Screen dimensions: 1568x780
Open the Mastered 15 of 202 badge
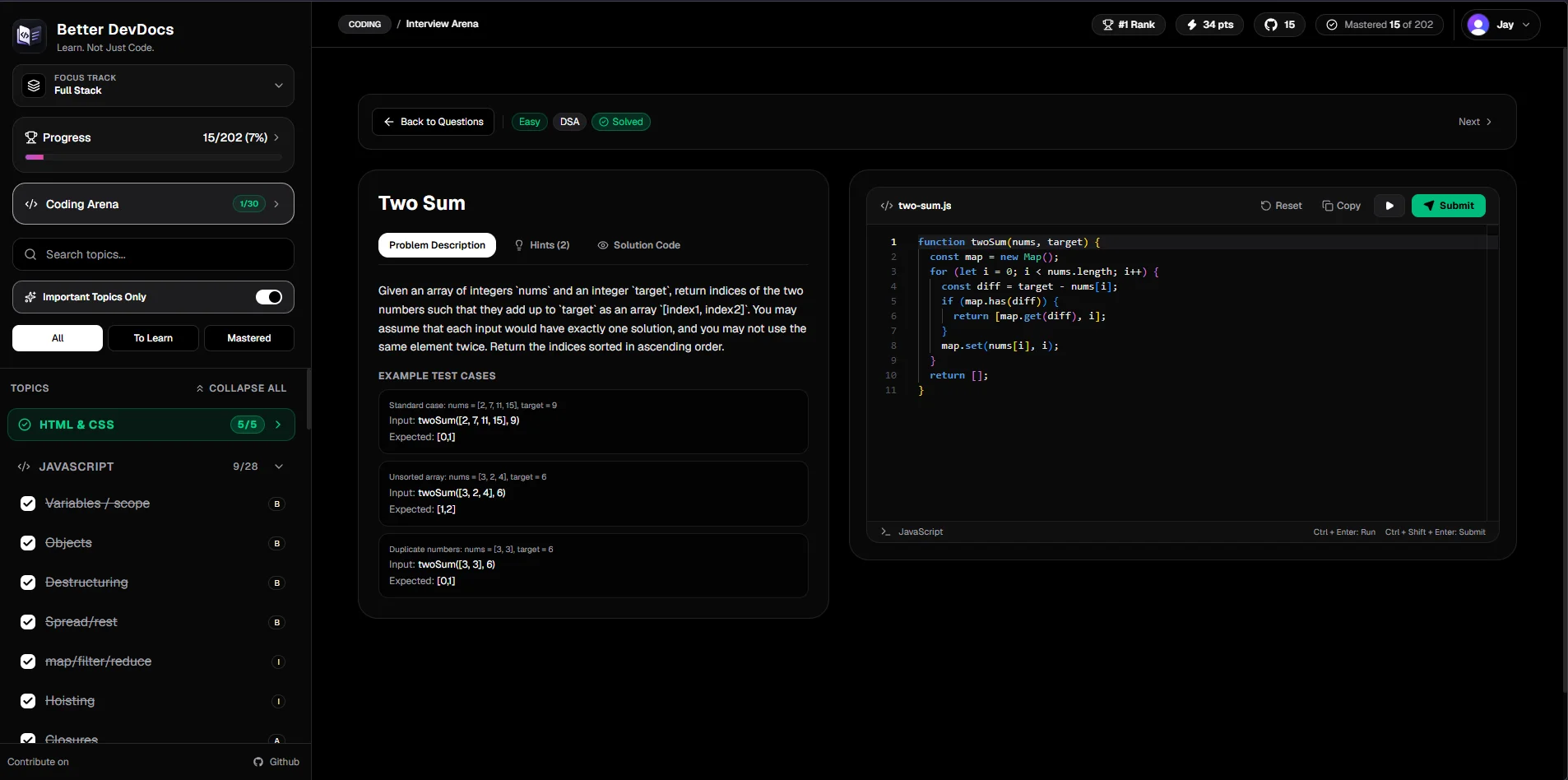point(1380,25)
